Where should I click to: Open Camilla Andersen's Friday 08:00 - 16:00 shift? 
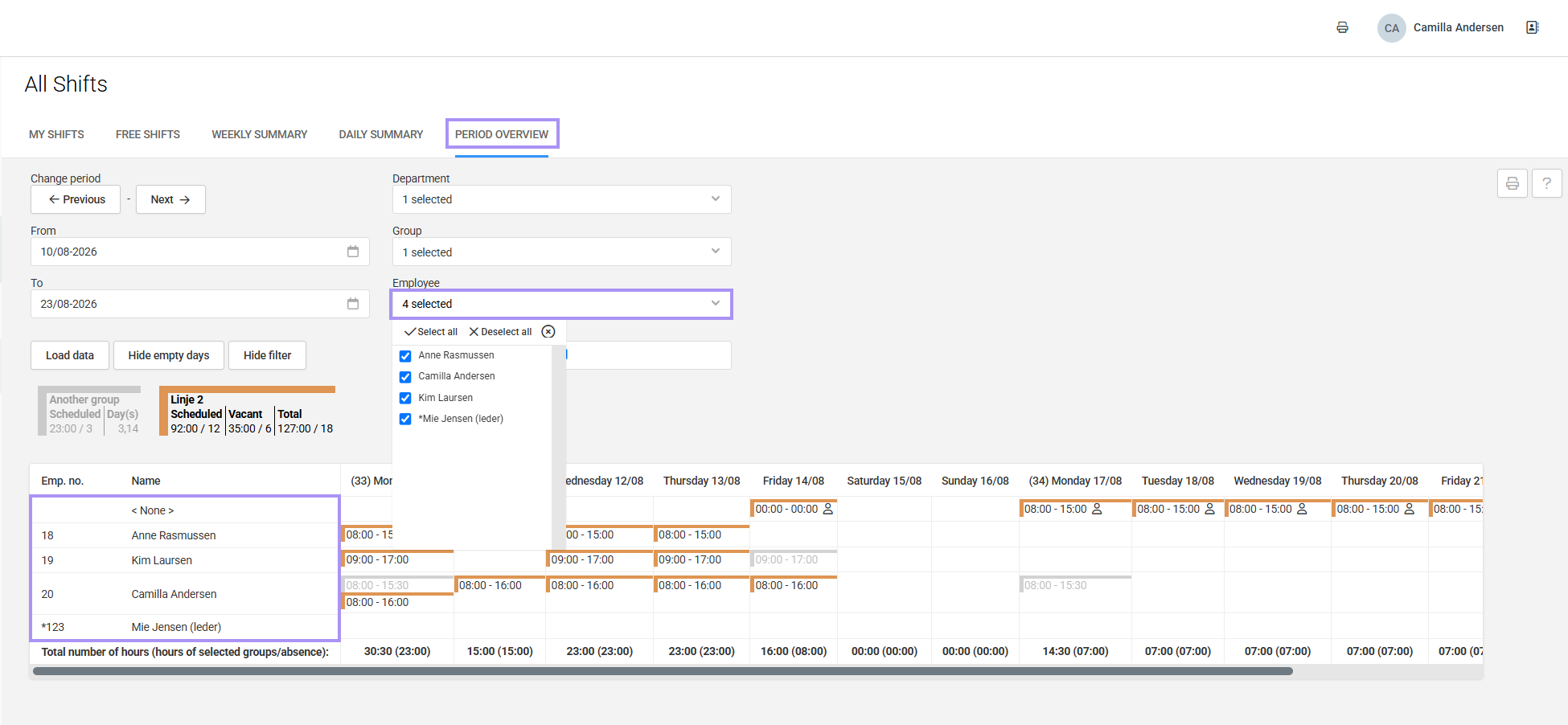click(794, 585)
